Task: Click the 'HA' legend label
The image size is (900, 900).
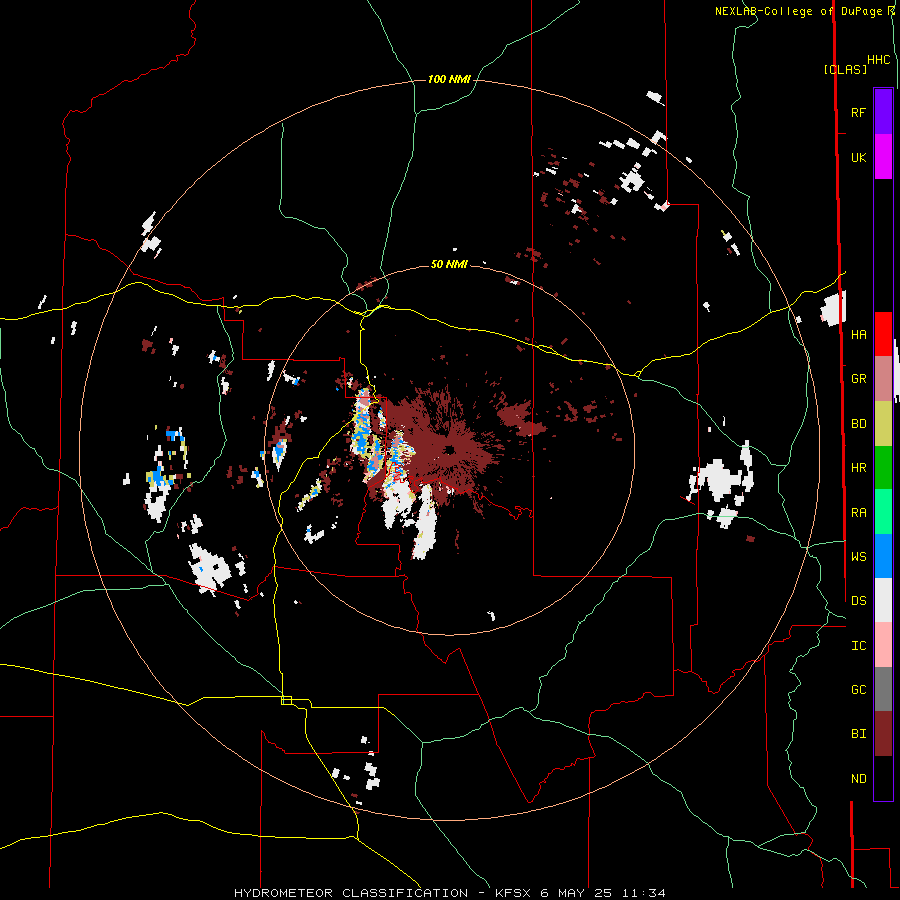Action: (858, 334)
